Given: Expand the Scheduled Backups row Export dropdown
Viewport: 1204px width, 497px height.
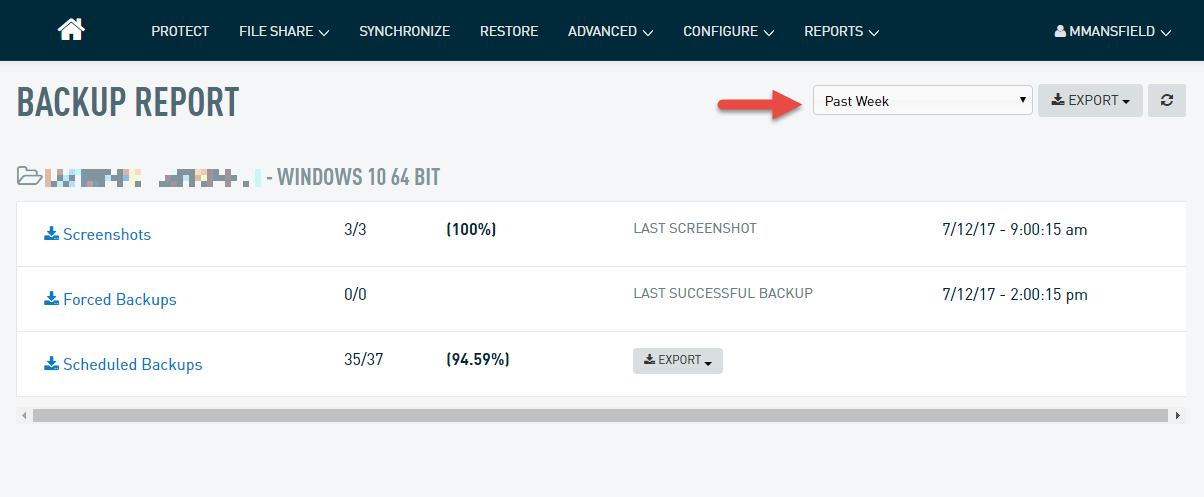Looking at the screenshot, I should [x=677, y=360].
